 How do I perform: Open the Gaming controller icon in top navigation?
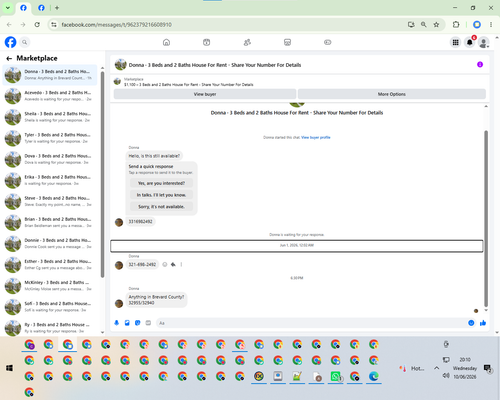coord(328,42)
